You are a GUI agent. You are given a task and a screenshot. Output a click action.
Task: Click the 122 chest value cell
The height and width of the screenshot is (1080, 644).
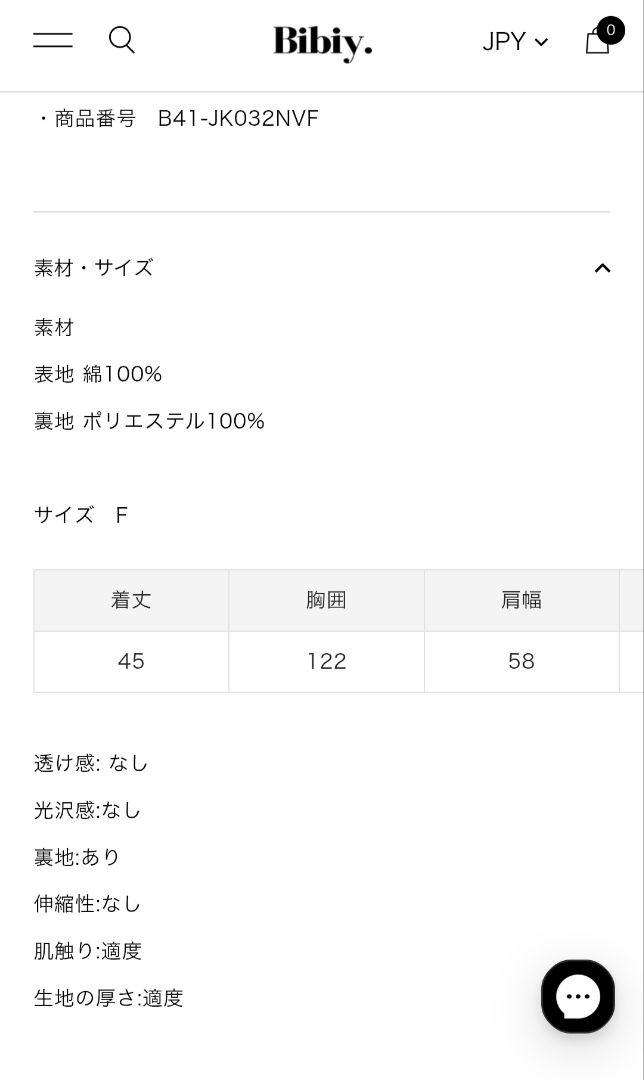click(326, 662)
